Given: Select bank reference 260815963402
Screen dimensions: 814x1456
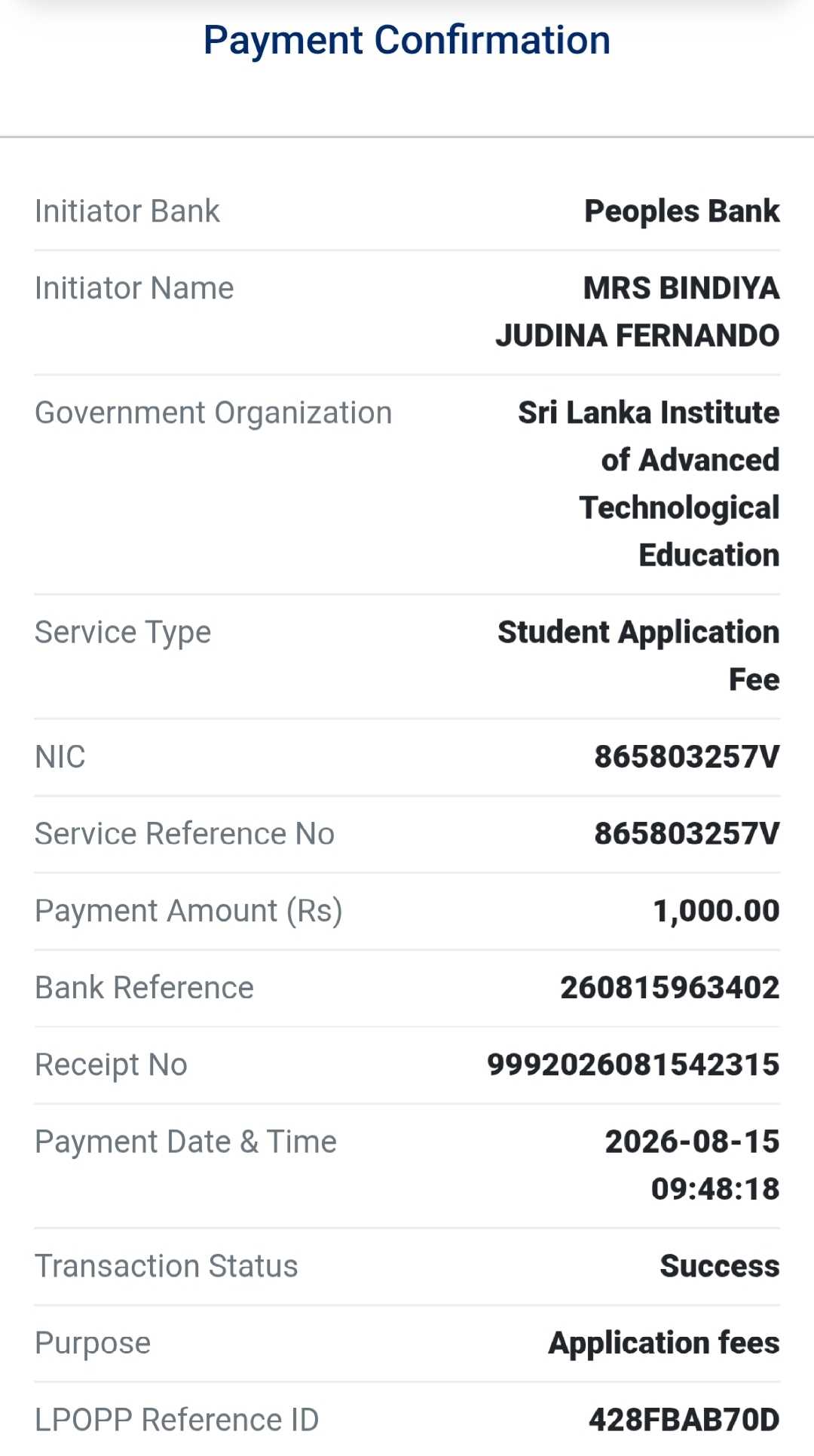Looking at the screenshot, I should (x=670, y=988).
